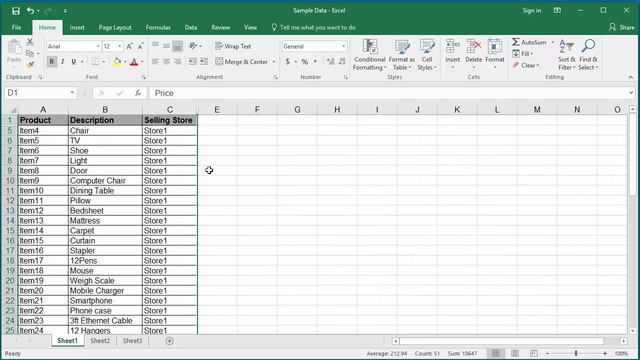
Task: Switch to the Insert ribbon tab
Action: click(x=77, y=27)
